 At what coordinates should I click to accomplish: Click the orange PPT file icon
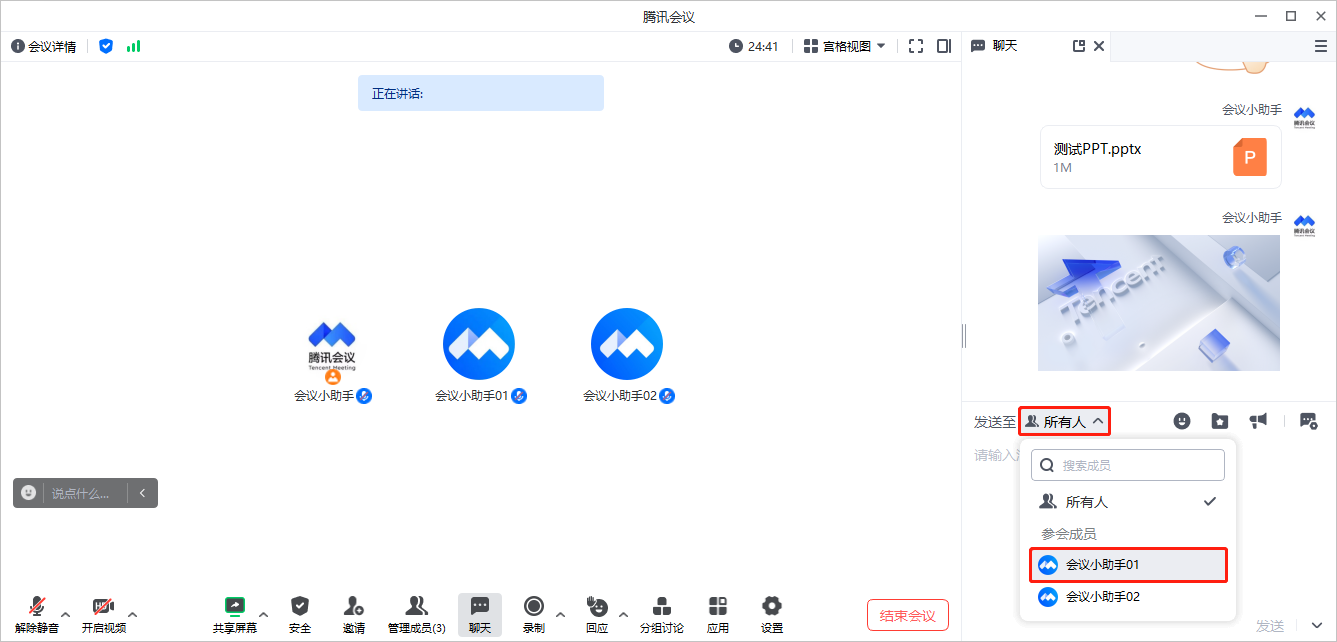click(1250, 157)
